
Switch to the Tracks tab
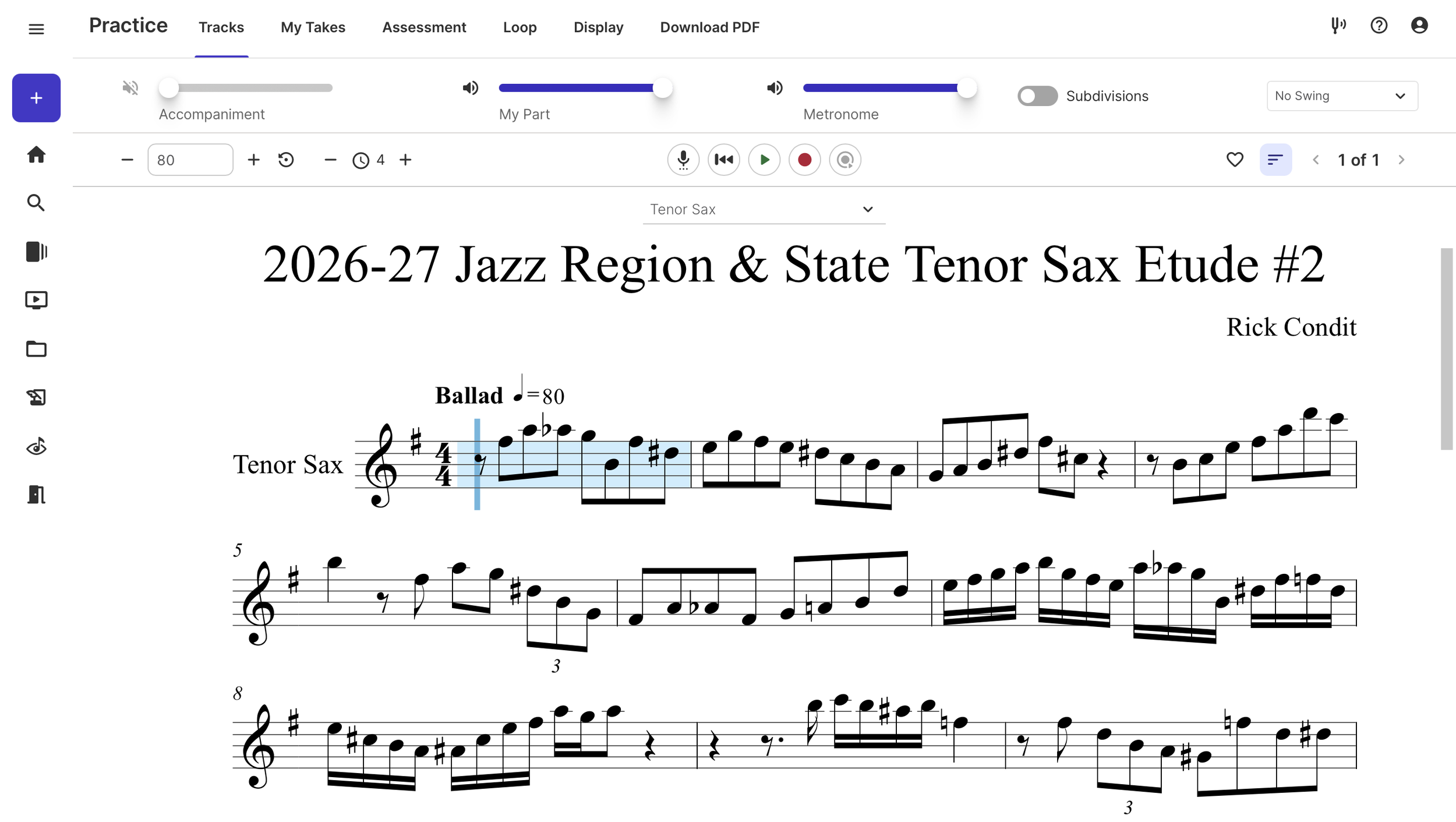[221, 27]
